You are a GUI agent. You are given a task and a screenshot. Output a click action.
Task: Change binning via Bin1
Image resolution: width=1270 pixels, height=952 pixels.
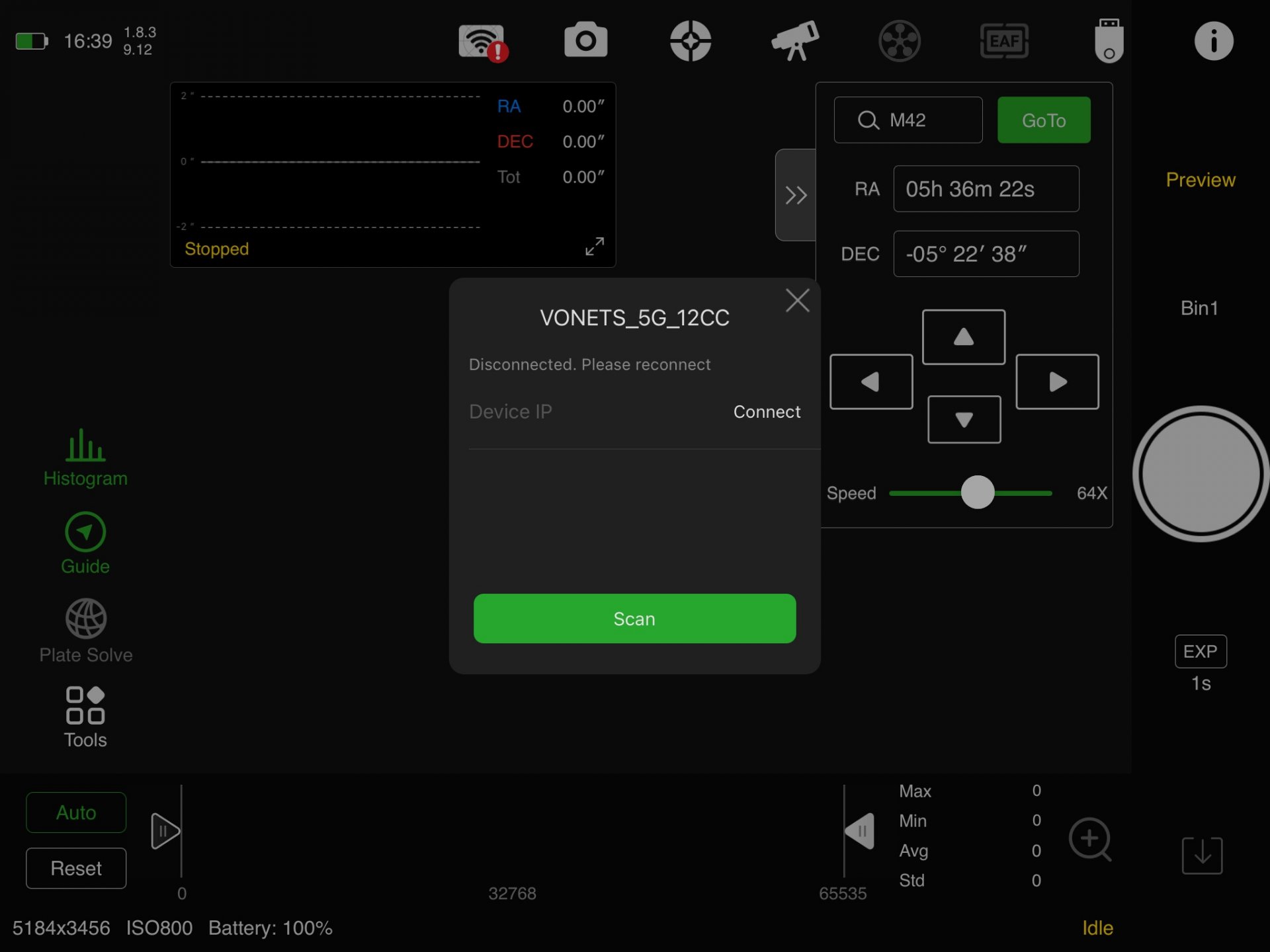tap(1199, 308)
